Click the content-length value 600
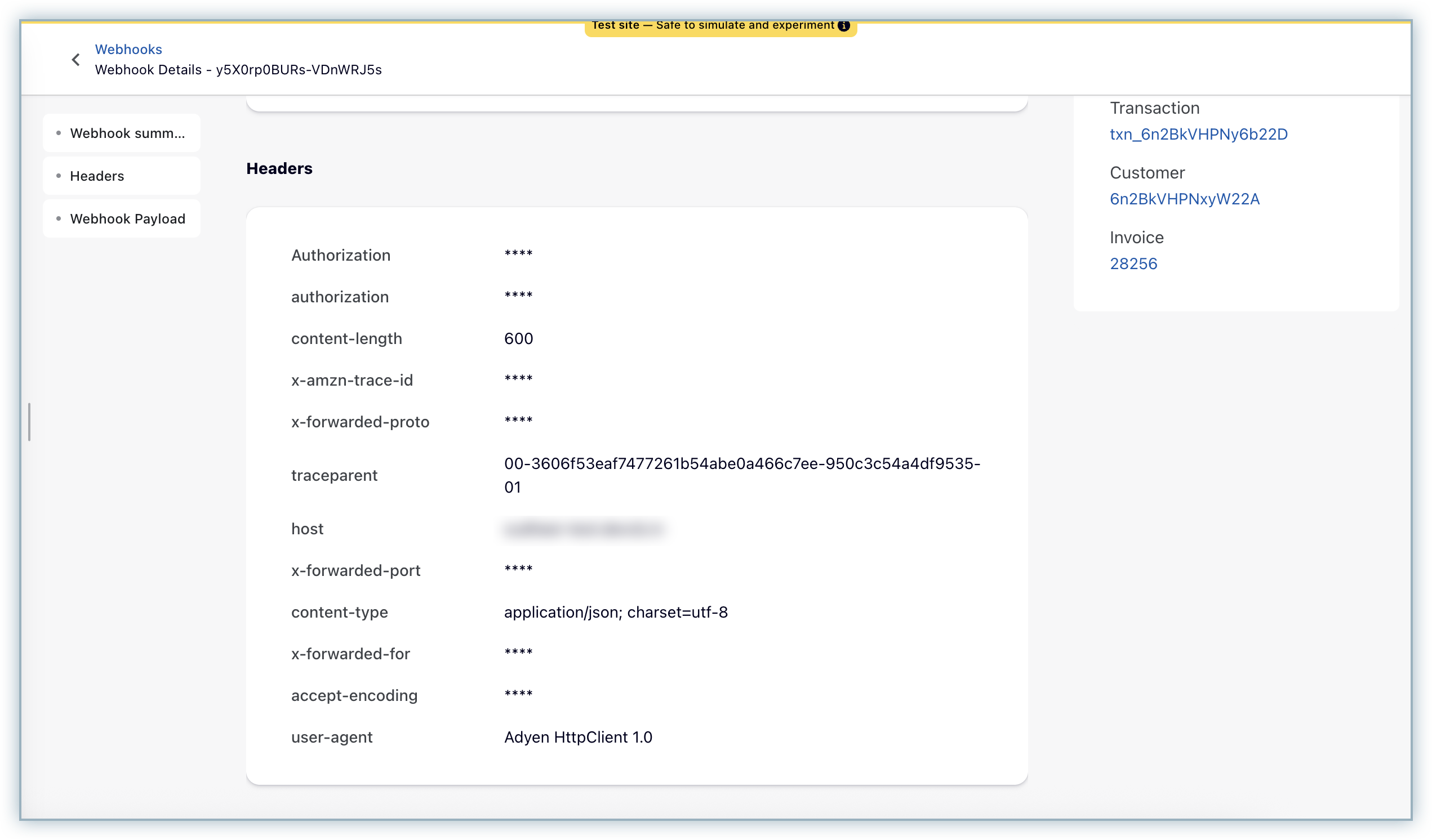The height and width of the screenshot is (840, 1432). (x=518, y=338)
